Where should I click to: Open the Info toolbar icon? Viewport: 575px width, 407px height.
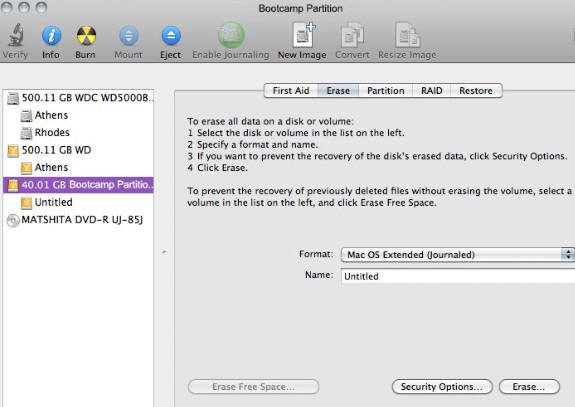pos(51,36)
